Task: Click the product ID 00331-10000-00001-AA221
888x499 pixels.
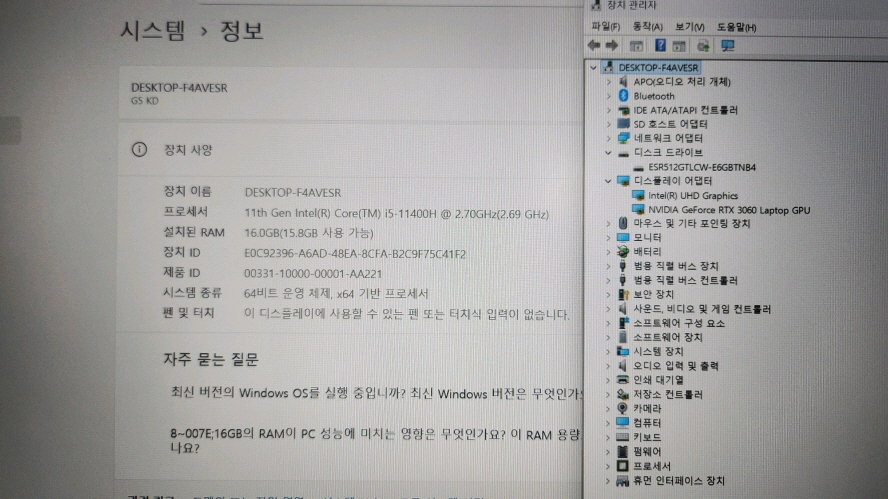Action: (x=313, y=274)
